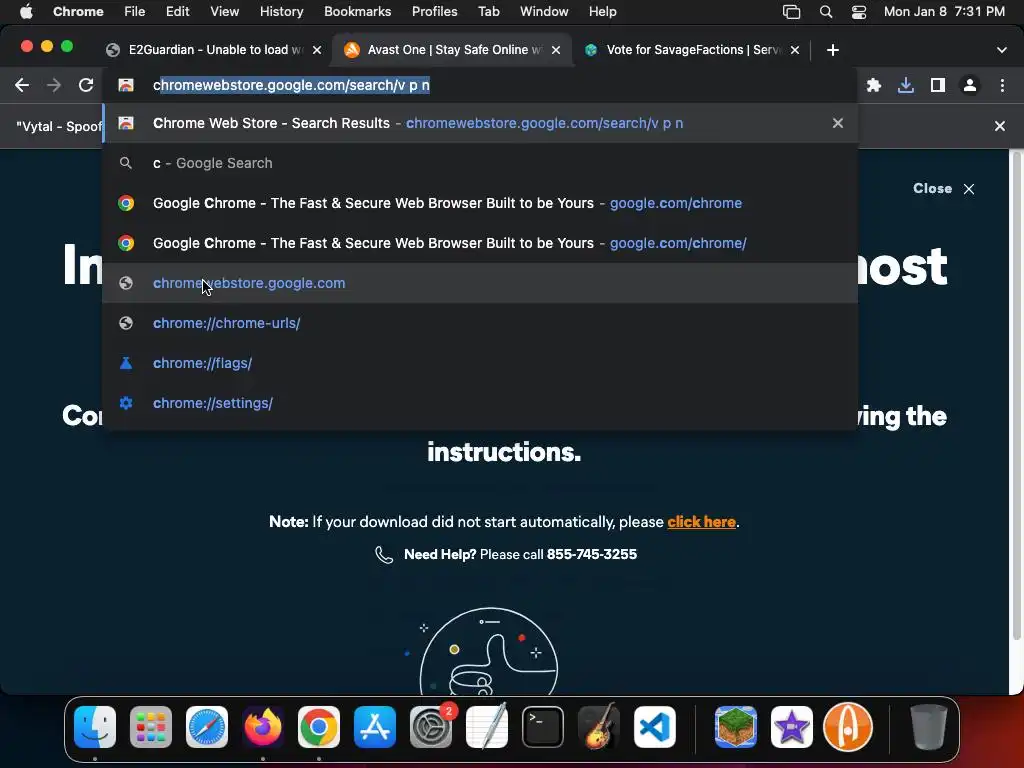Click the Stage Manager menu bar icon

792,12
